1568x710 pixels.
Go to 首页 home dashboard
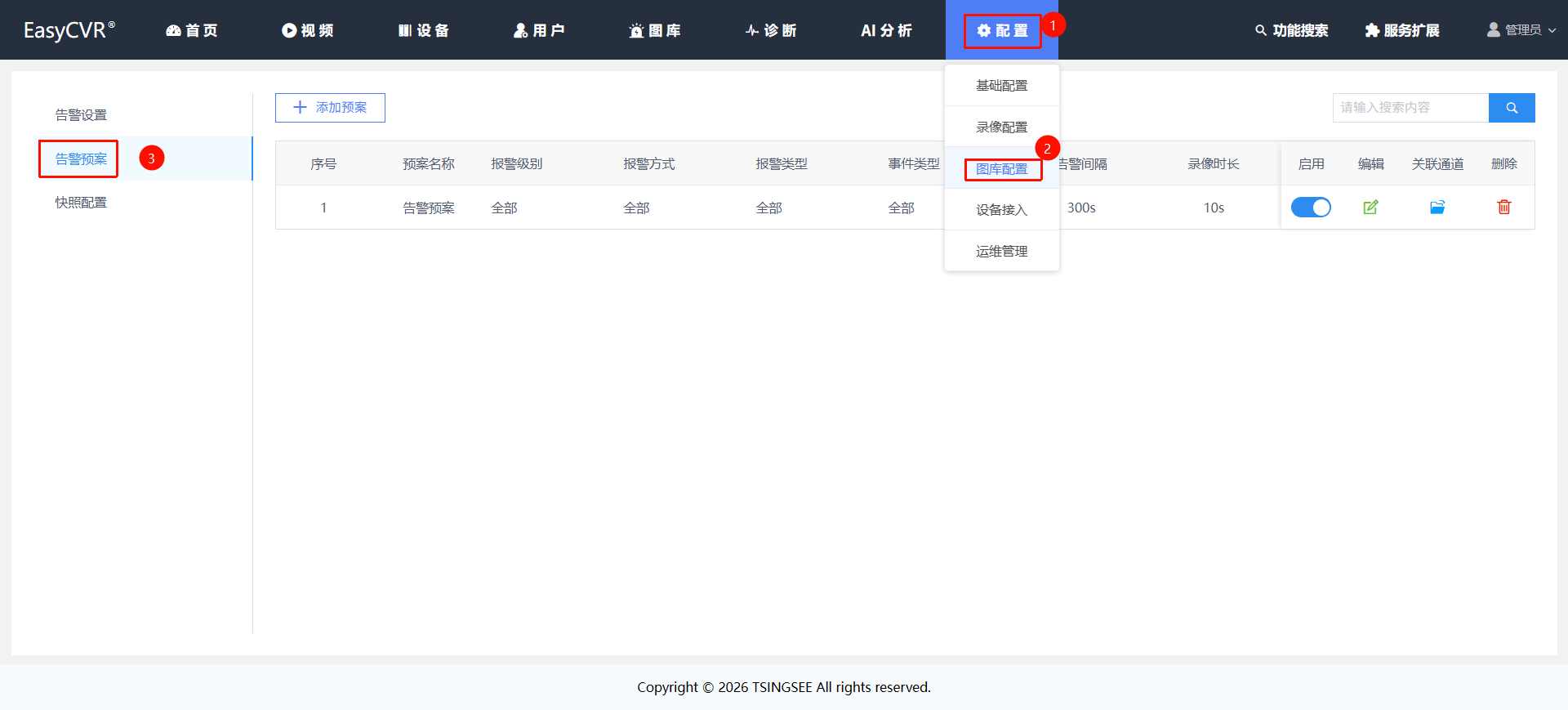pyautogui.click(x=192, y=30)
